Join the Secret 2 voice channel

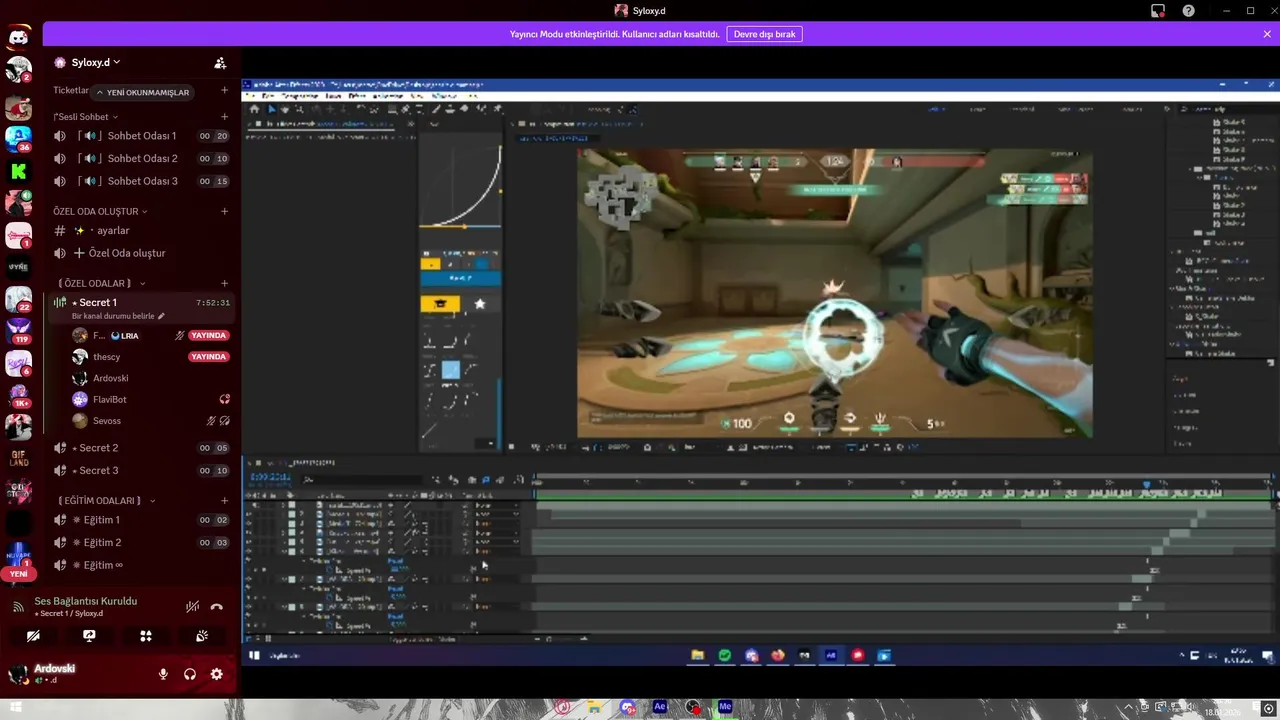click(x=141, y=448)
